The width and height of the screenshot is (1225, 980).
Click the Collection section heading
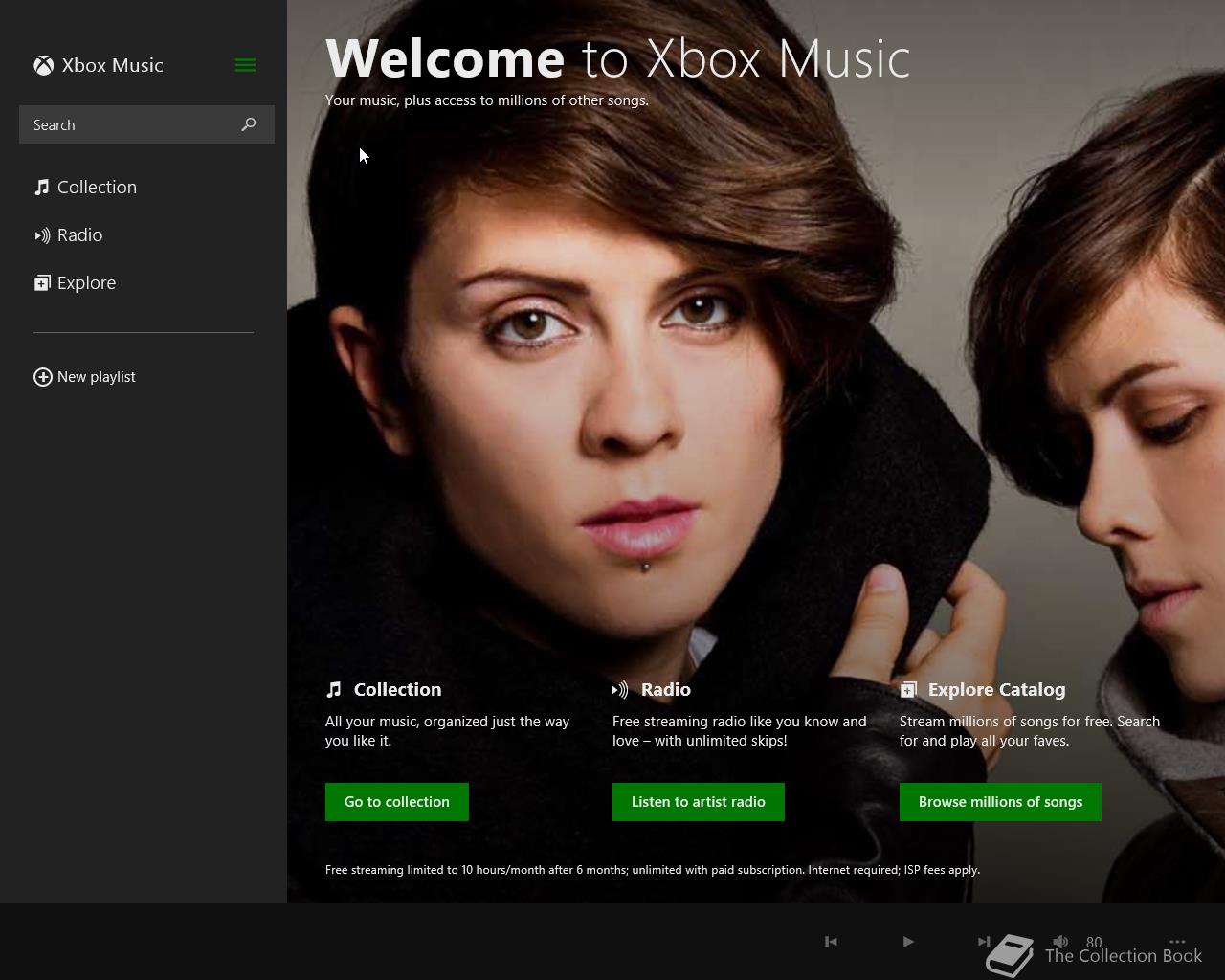397,689
